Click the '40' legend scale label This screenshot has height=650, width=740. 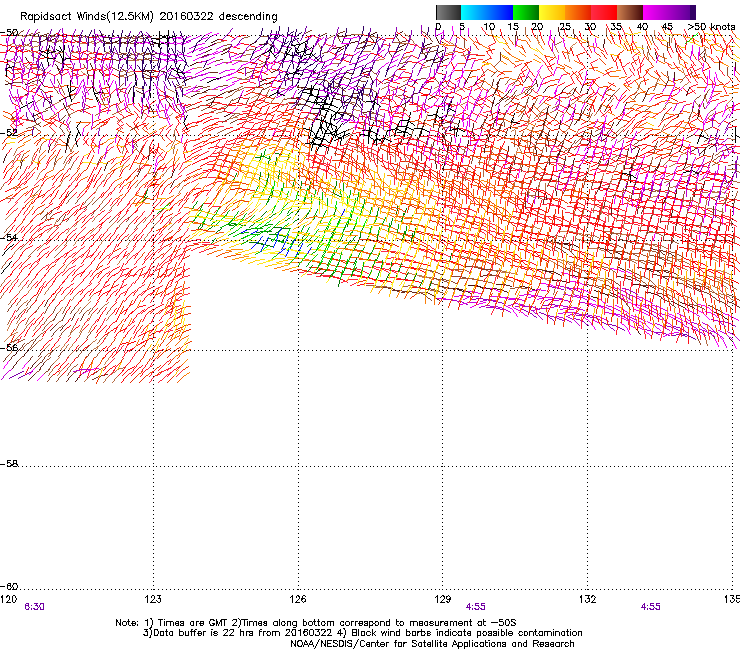coord(642,27)
